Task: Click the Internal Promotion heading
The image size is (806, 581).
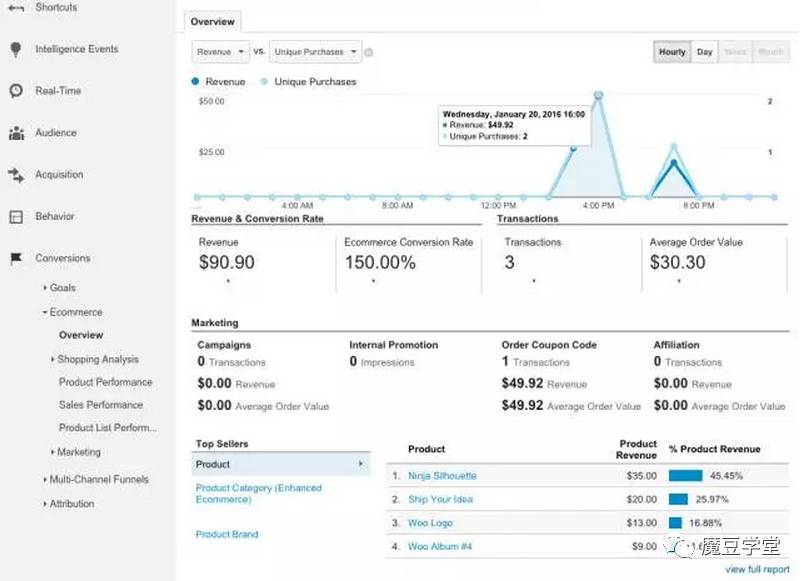Action: [x=394, y=345]
